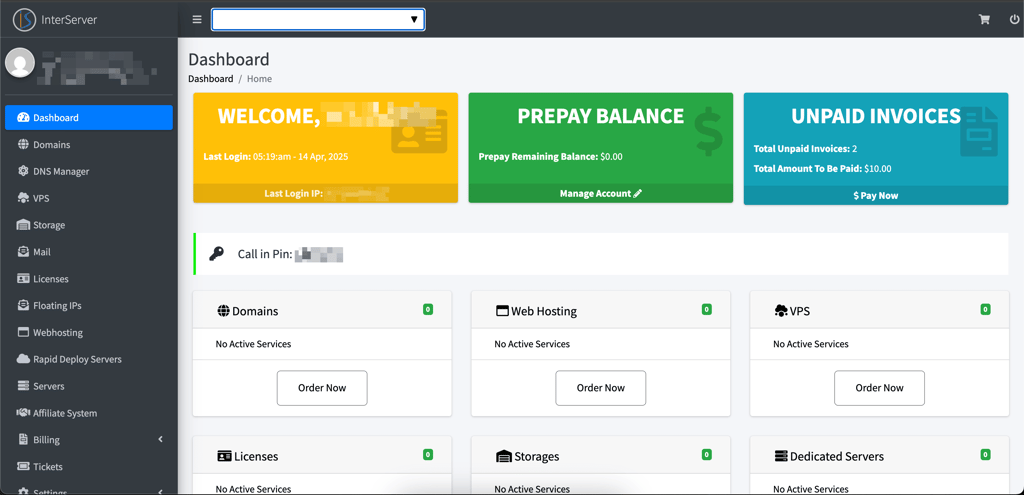Viewport: 1024px width, 495px height.
Task: Click Pay Now in Unpaid Invoices card
Action: coord(876,195)
